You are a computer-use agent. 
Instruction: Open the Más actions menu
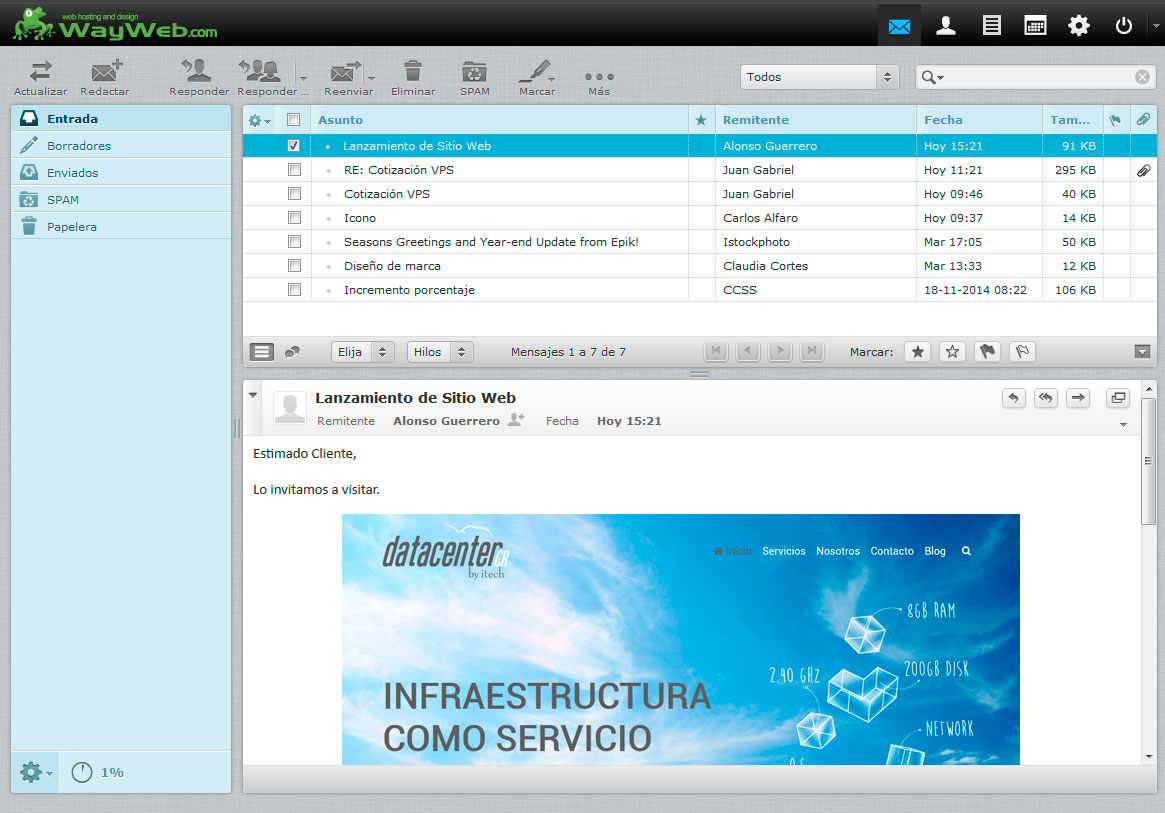pos(599,82)
